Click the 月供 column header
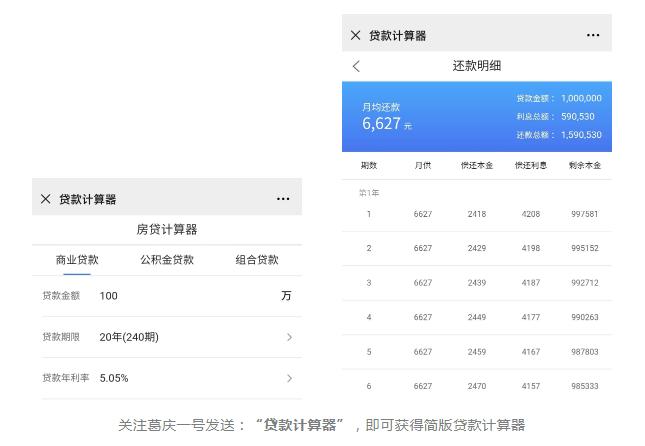Screen dimensions: 645x446 tap(422, 165)
